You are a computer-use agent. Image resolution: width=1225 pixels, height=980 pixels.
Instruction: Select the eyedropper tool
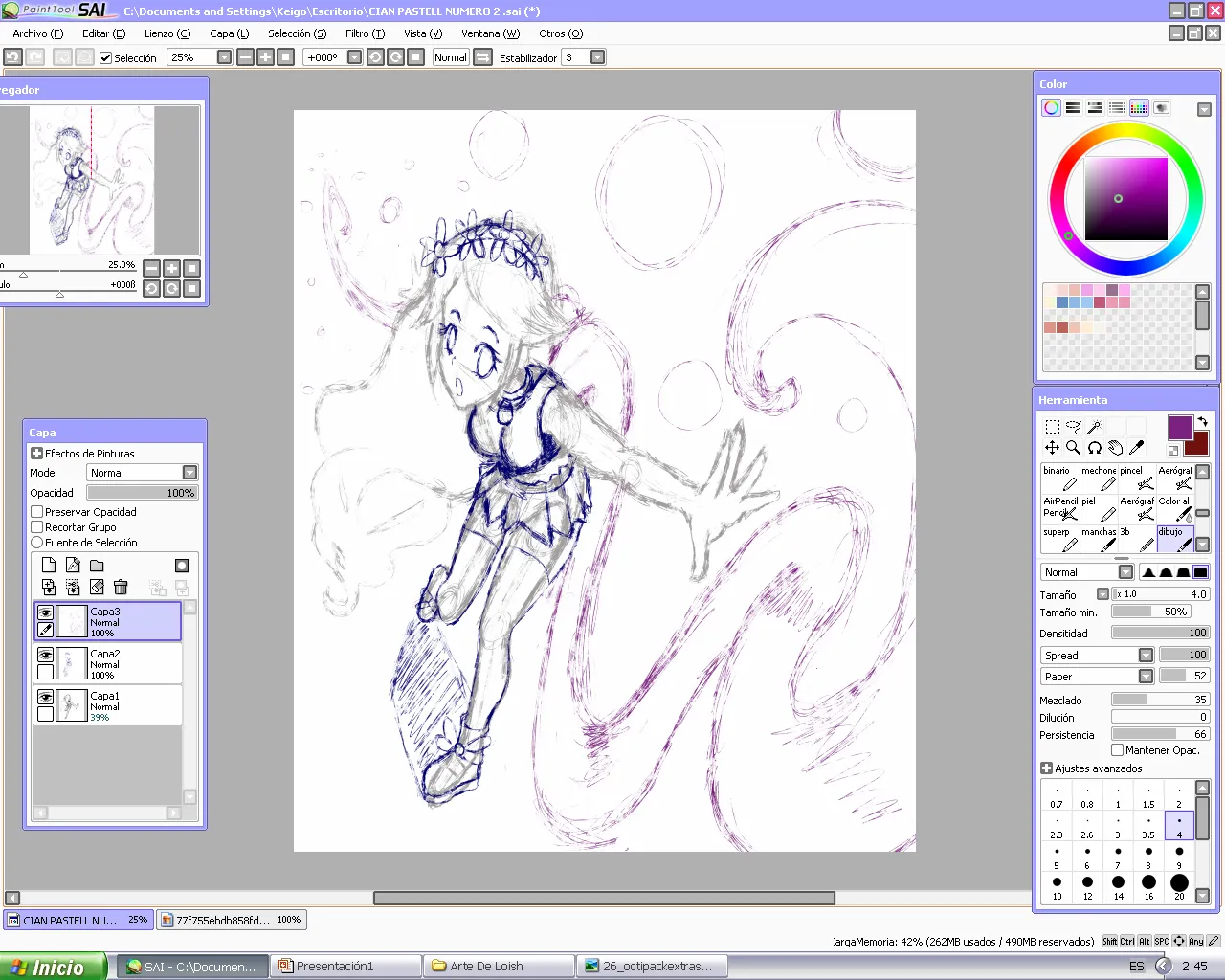[1136, 447]
